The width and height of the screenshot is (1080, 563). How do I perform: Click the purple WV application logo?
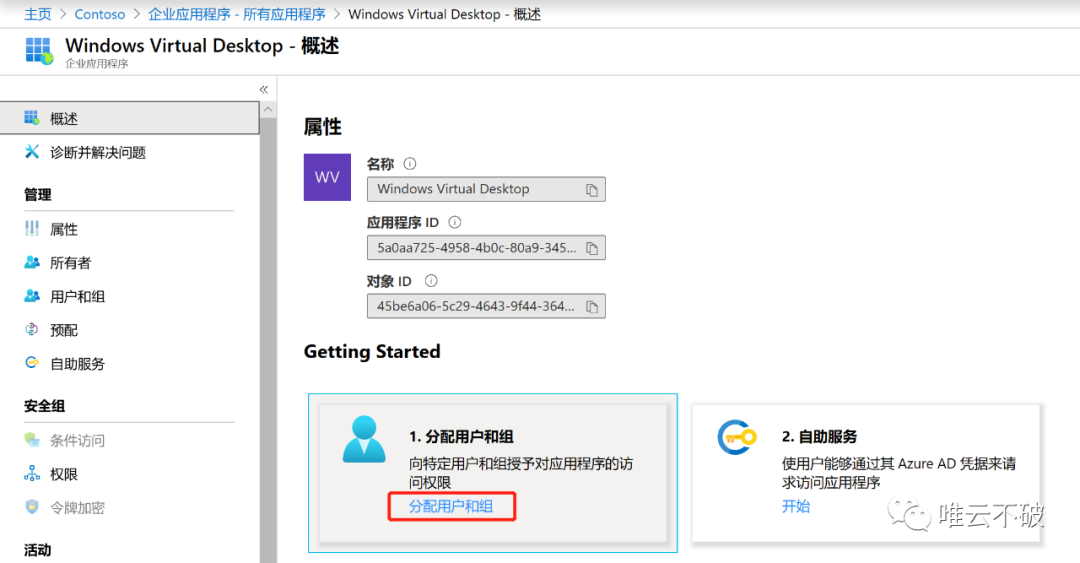click(327, 177)
